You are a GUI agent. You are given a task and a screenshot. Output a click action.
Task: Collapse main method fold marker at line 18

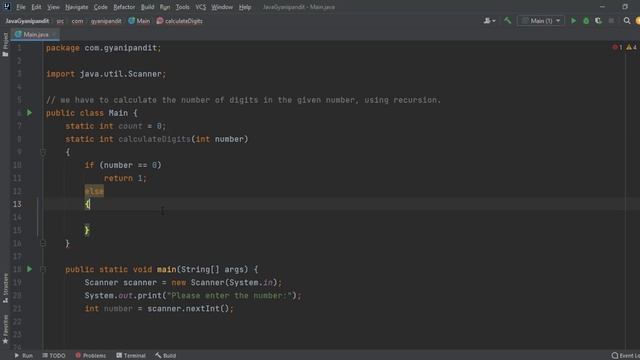[43, 269]
